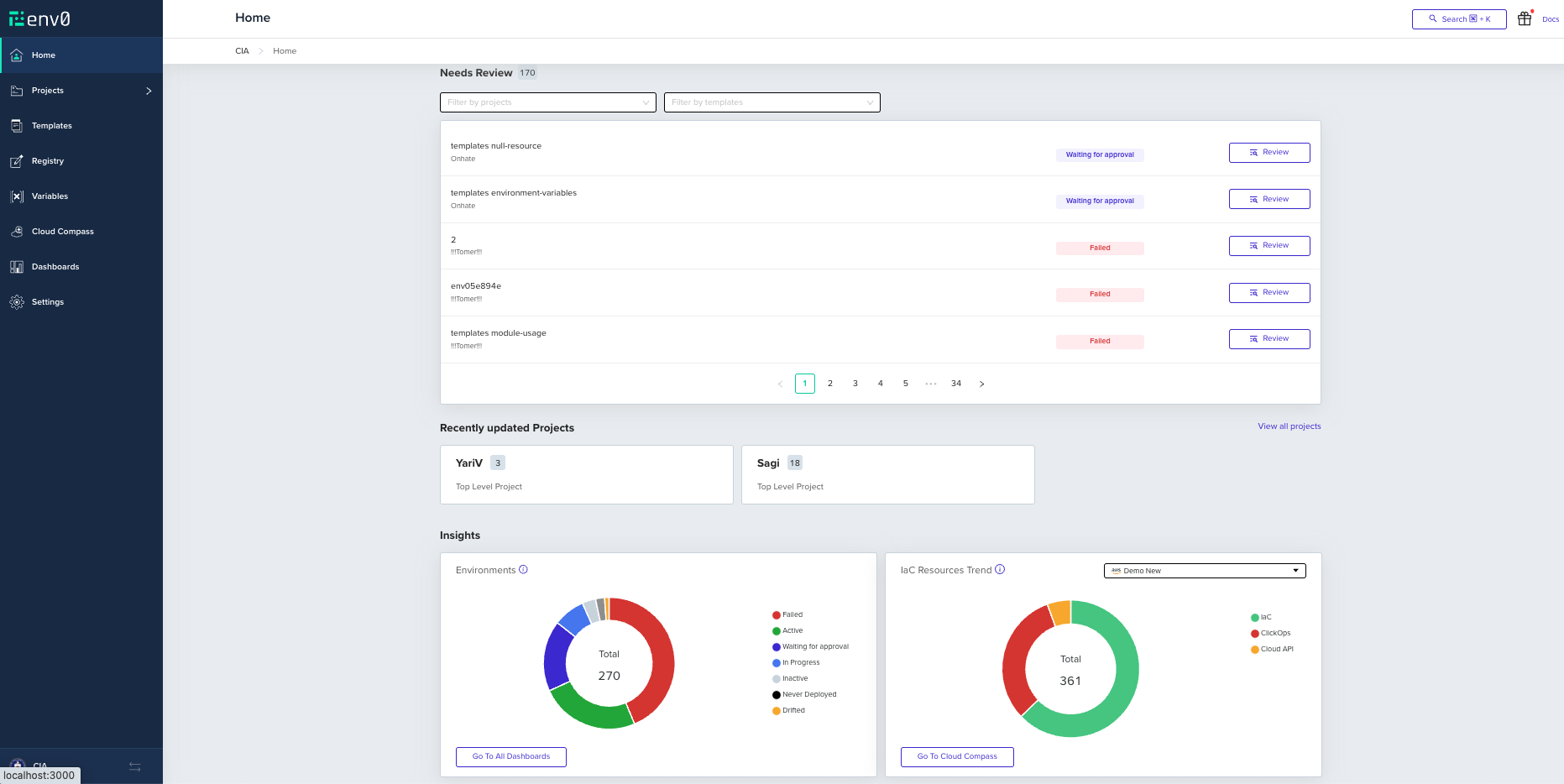Click the env0 logo
The width and height of the screenshot is (1564, 784).
coord(39,18)
